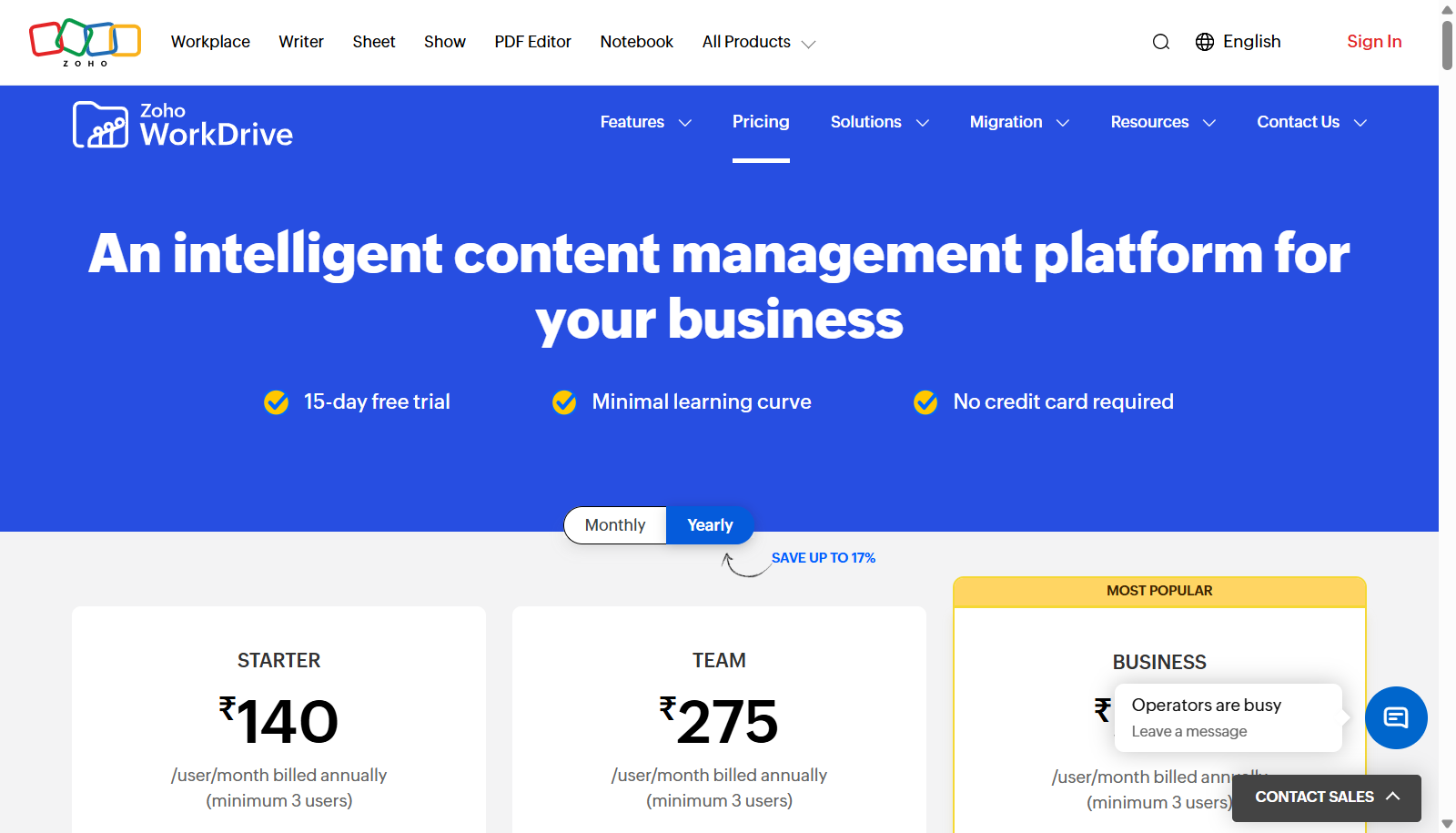Expand the Resources menu chevron

coord(1209,123)
